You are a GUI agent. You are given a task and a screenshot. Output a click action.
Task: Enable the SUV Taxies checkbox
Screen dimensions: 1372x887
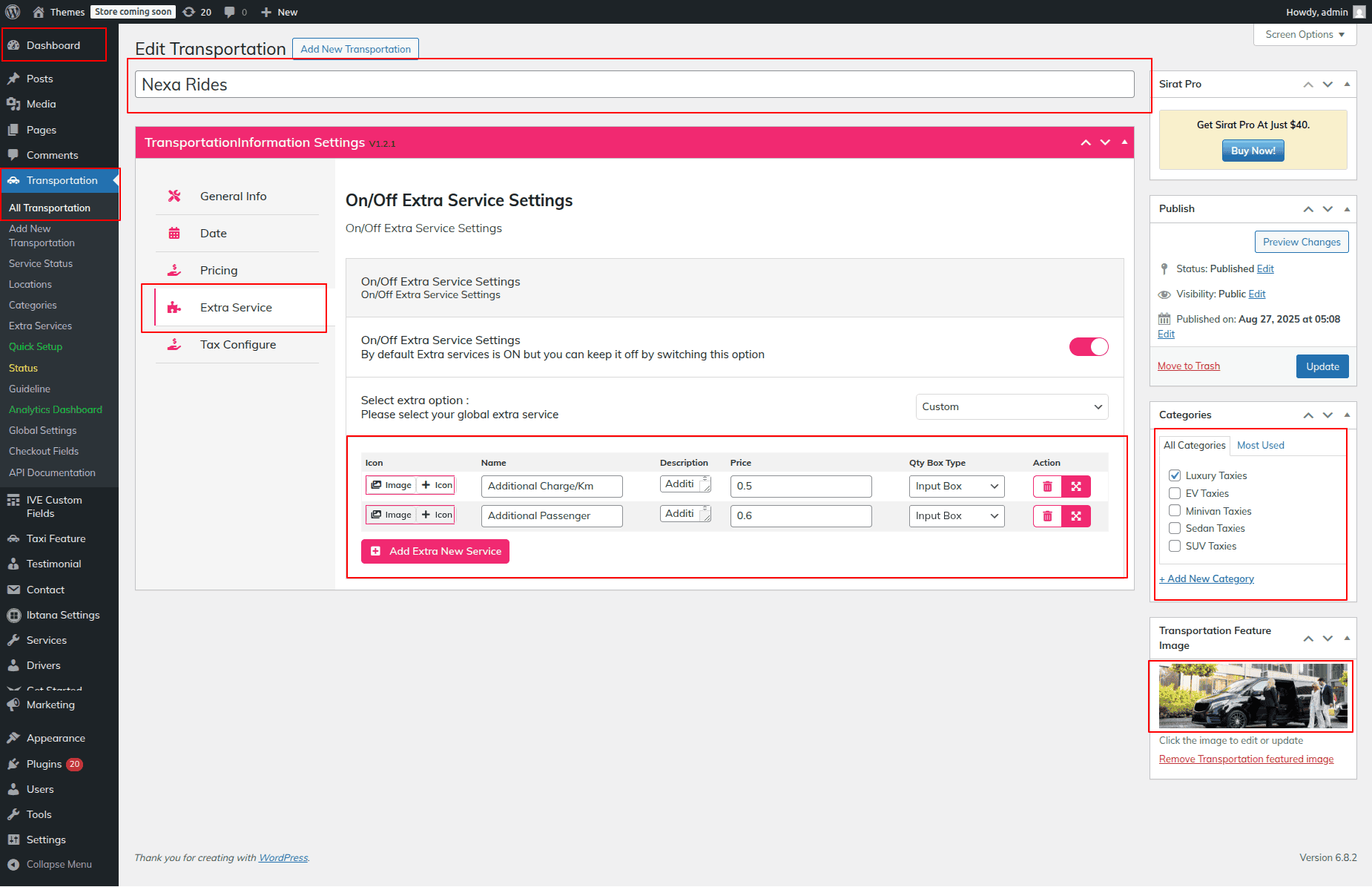coord(1175,546)
